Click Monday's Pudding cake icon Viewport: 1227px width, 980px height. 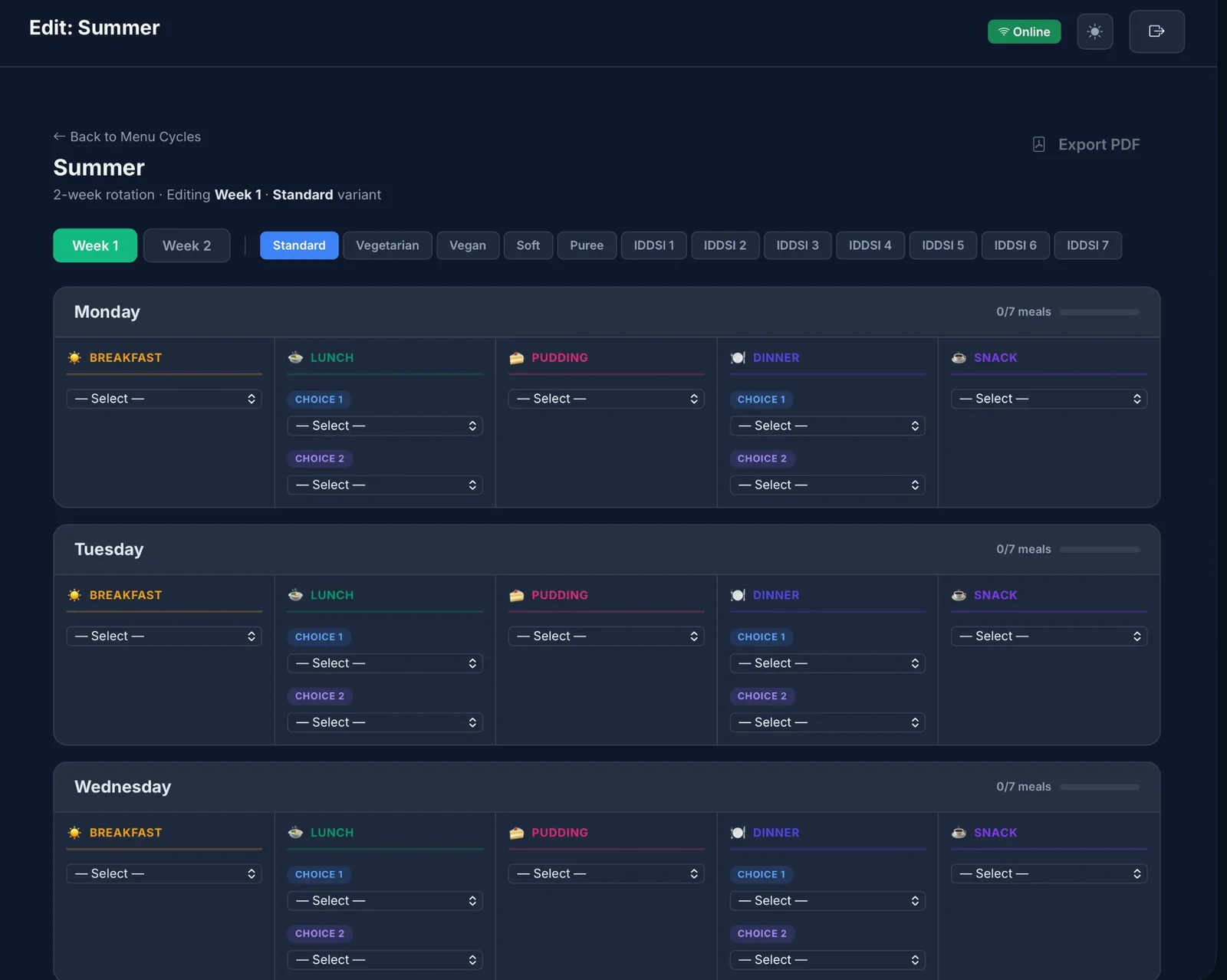click(517, 357)
